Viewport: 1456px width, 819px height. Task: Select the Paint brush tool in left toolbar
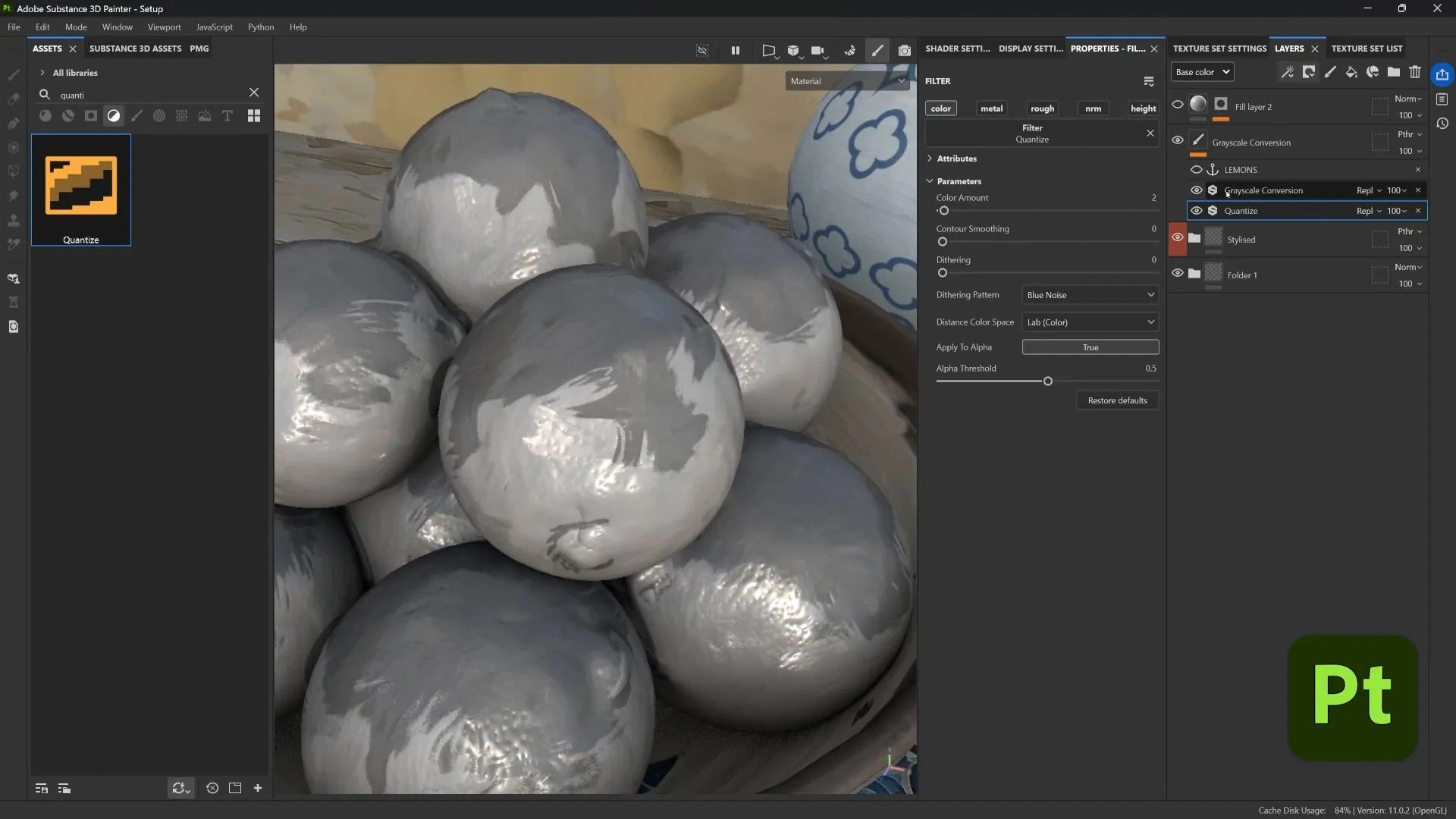(x=13, y=75)
